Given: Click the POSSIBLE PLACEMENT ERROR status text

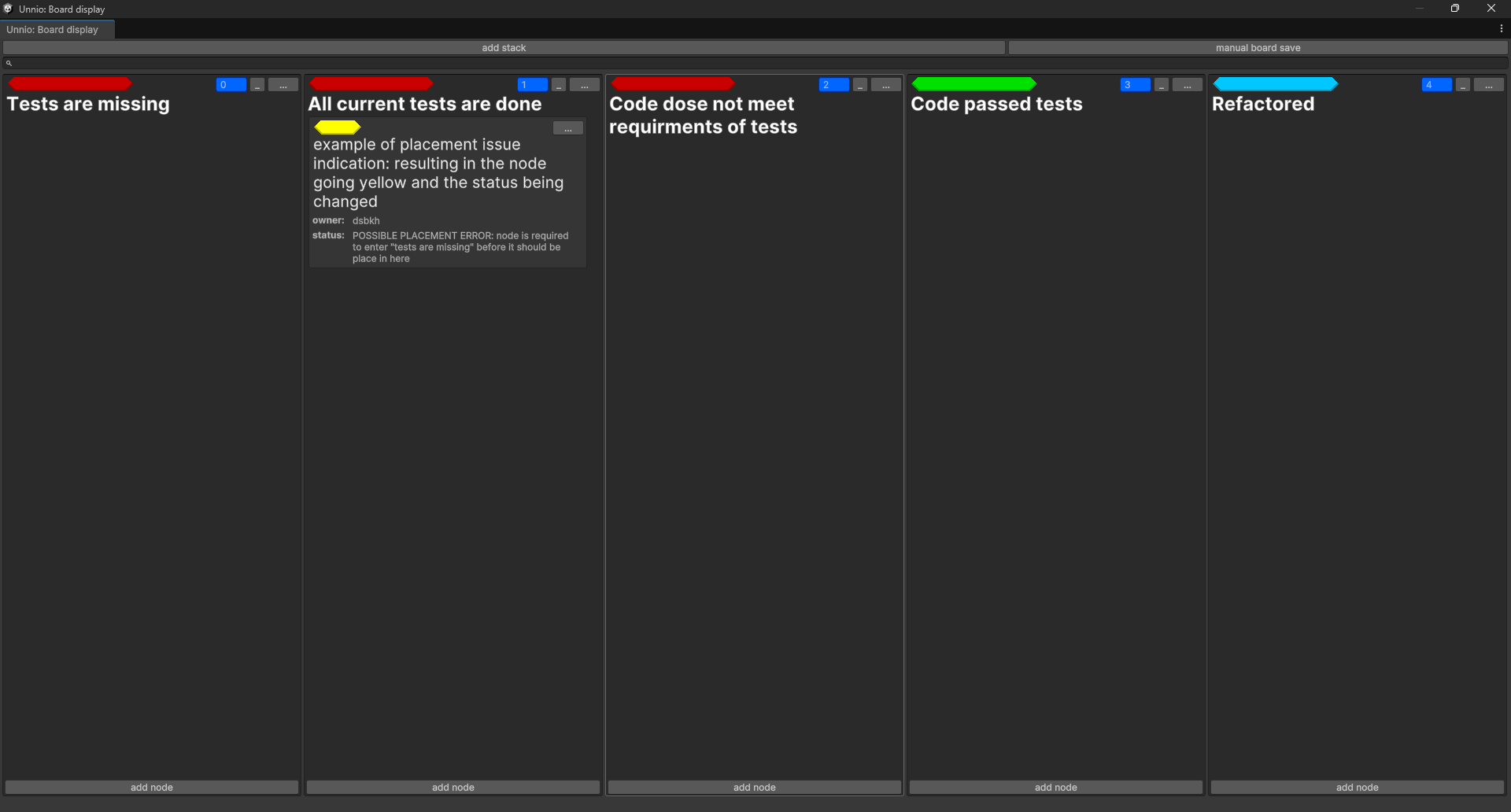Looking at the screenshot, I should click(460, 247).
